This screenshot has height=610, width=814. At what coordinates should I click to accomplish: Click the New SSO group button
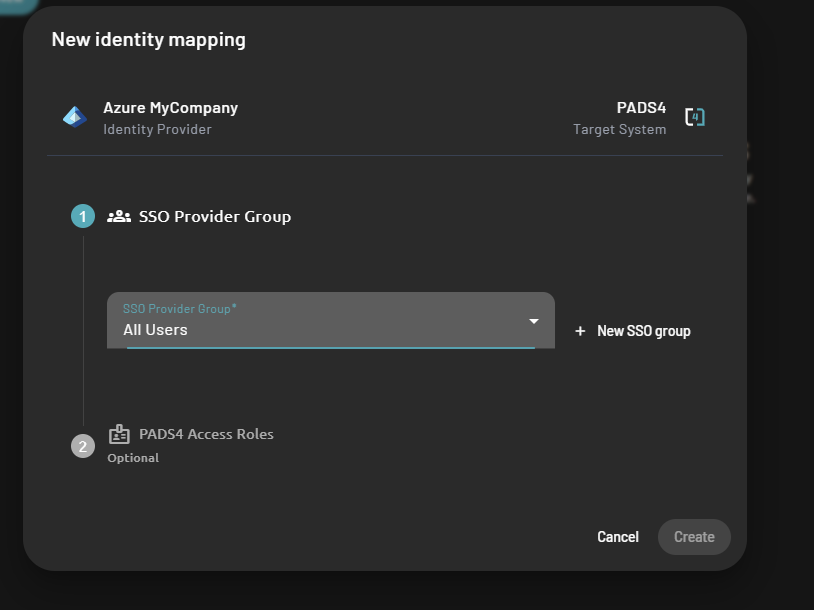643,331
